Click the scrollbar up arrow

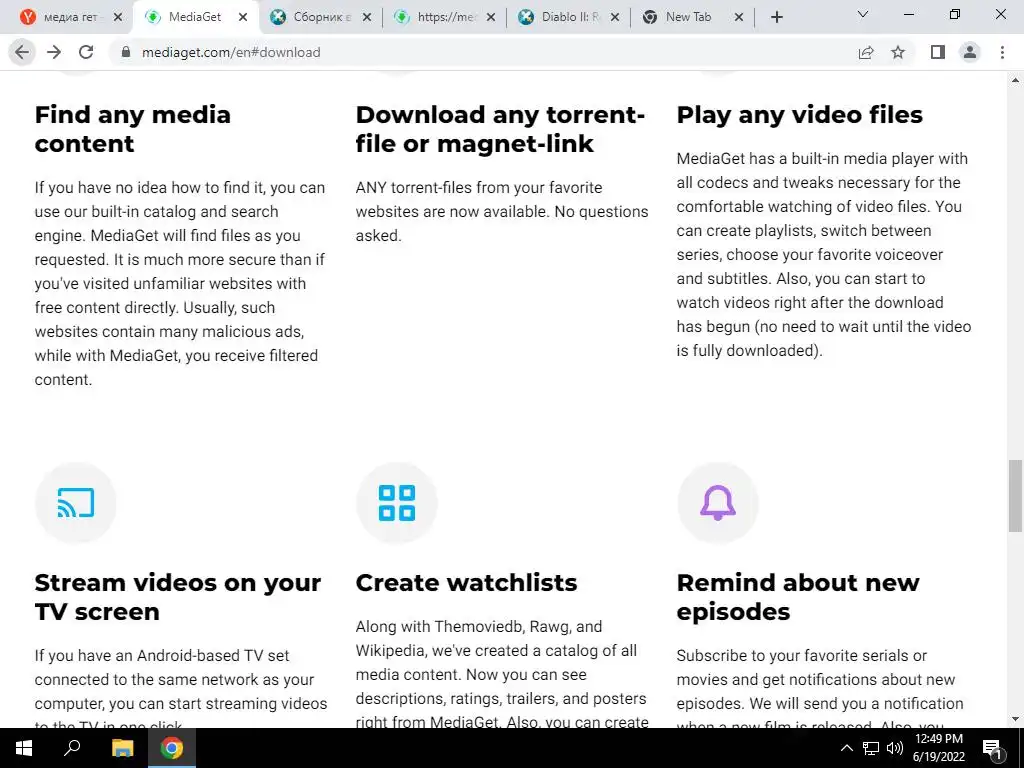tap(1015, 80)
